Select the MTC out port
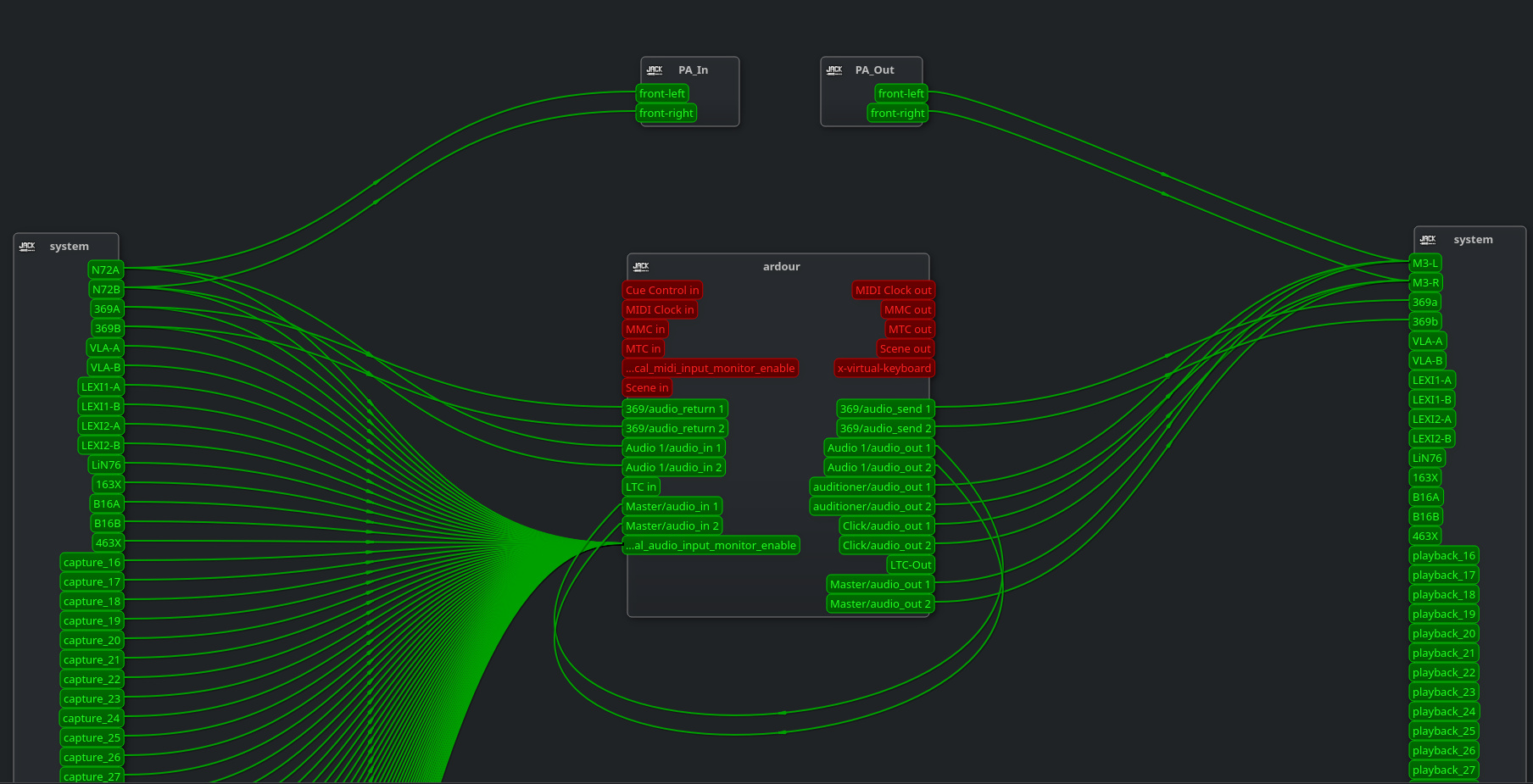Image resolution: width=1533 pixels, height=784 pixels. pos(910,330)
